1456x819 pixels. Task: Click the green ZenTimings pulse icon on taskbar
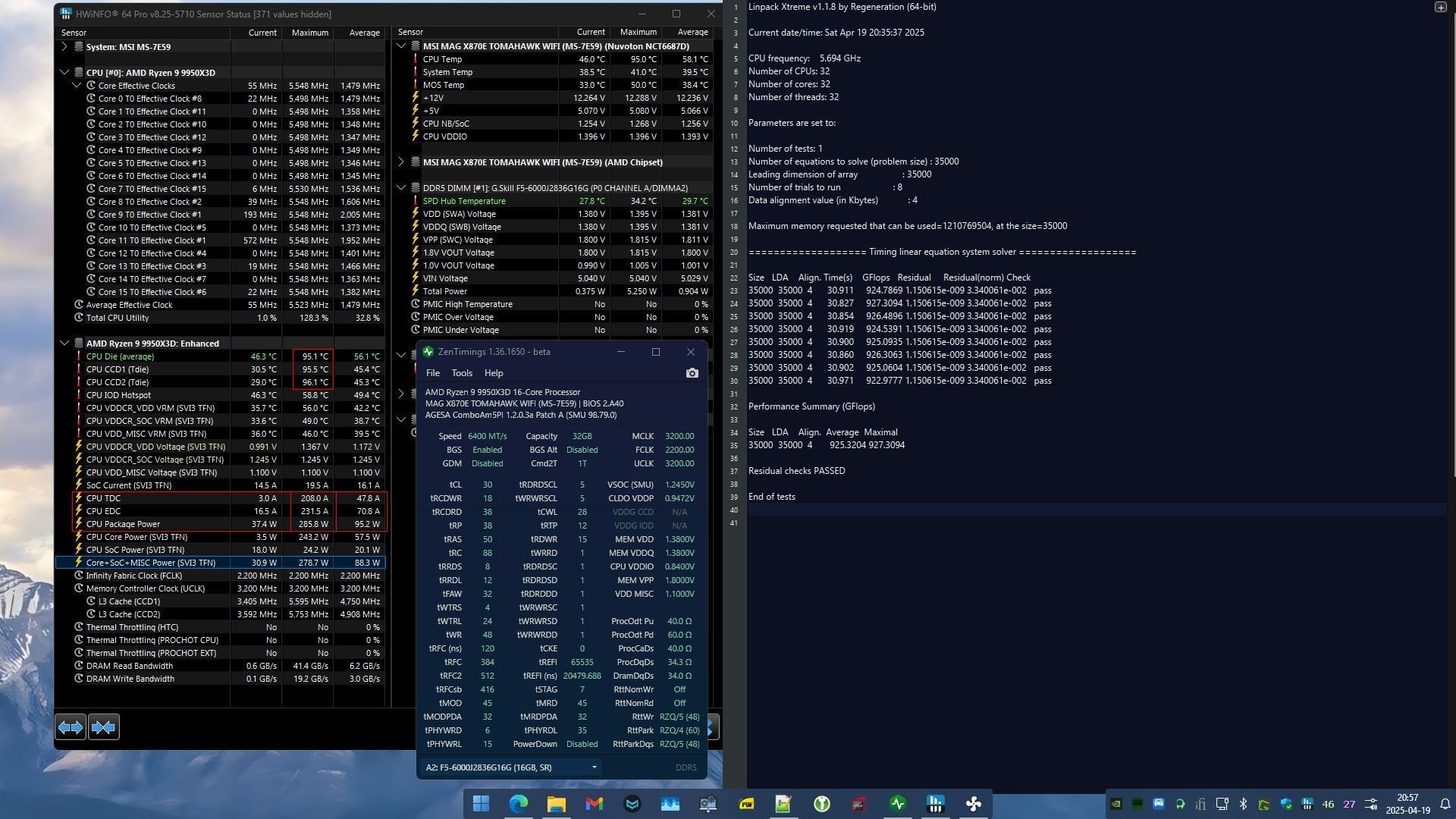tap(898, 803)
